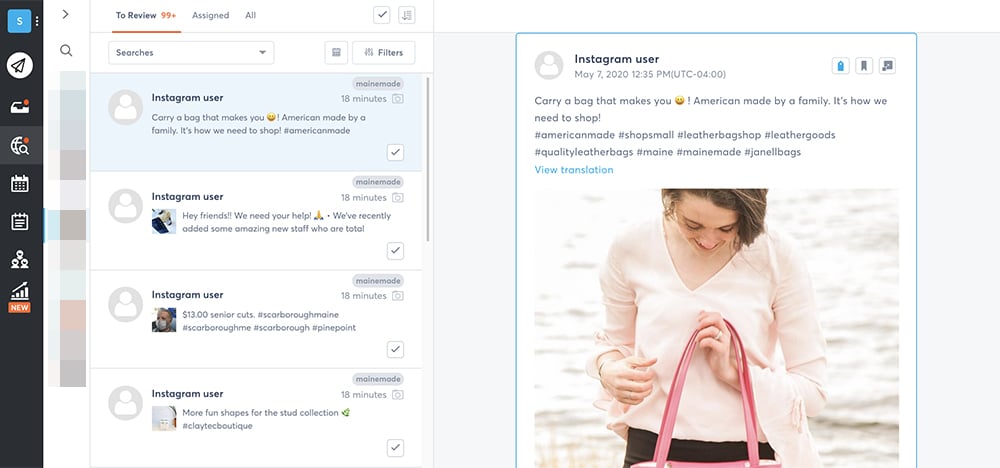This screenshot has width=1000, height=468.
Task: Click the 'Instagram user' name in detail header
Action: click(x=617, y=59)
